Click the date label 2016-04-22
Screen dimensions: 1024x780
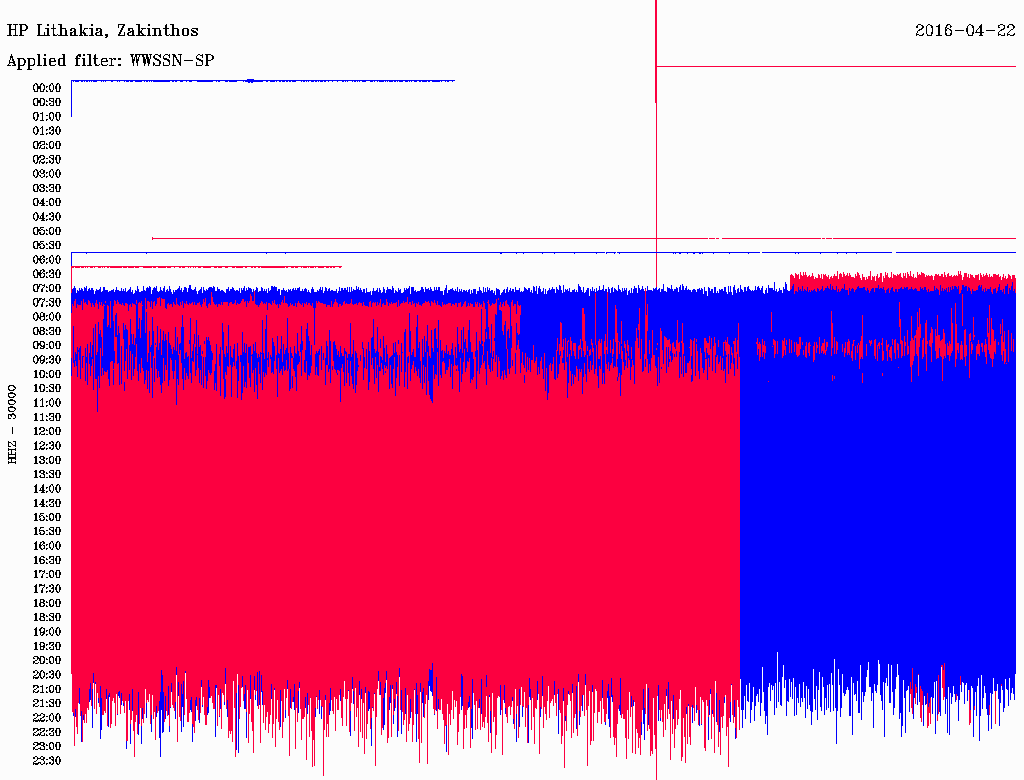pos(965,30)
